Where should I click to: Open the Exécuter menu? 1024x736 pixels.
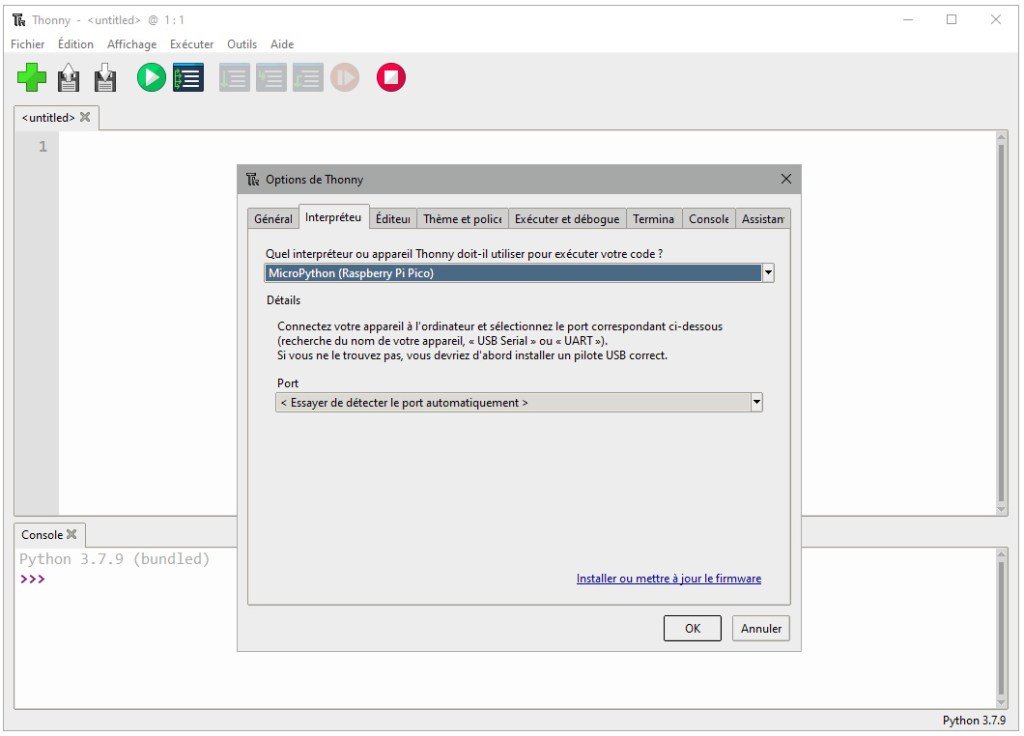(x=191, y=44)
